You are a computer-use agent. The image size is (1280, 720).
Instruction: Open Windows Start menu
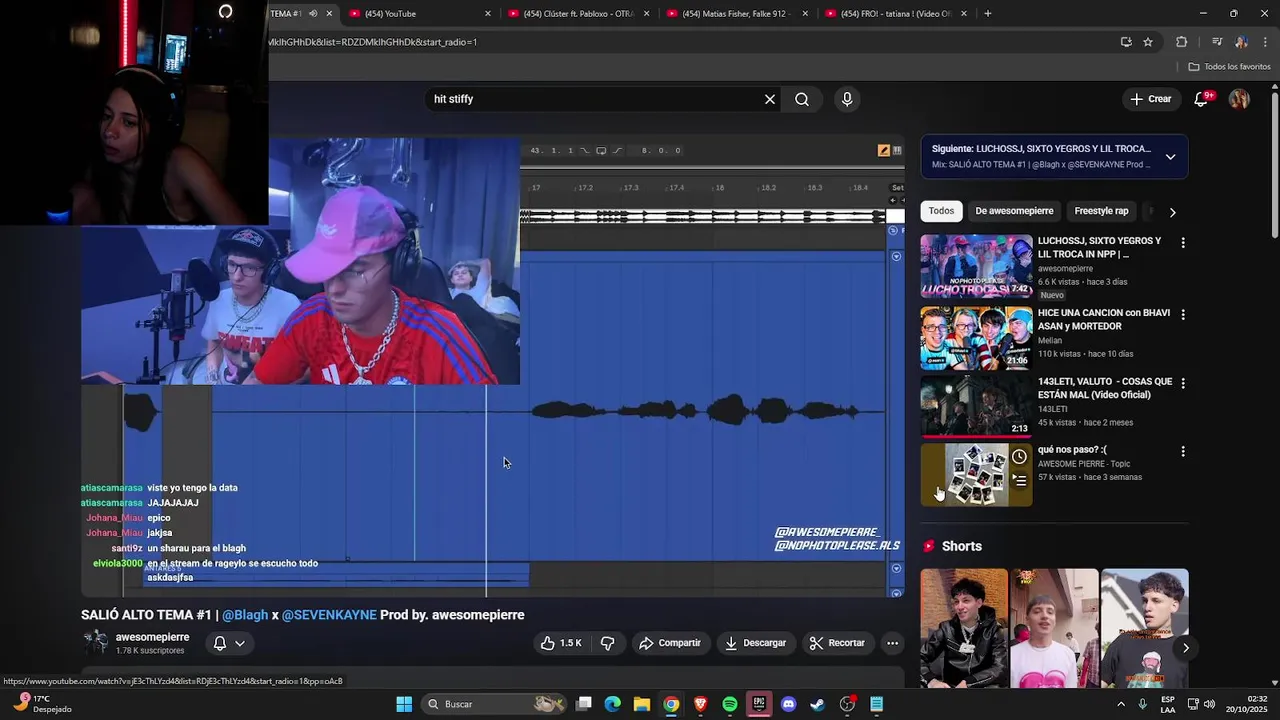click(x=404, y=704)
